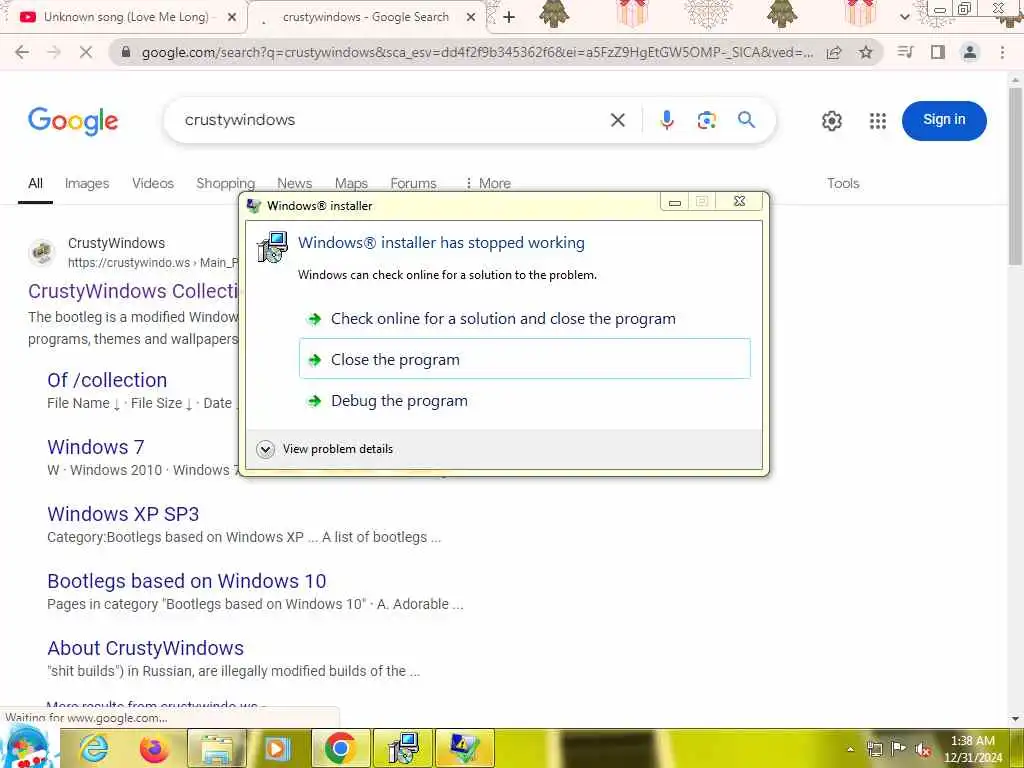The width and height of the screenshot is (1024, 768).
Task: Search by image with Google Lens
Action: [x=707, y=120]
